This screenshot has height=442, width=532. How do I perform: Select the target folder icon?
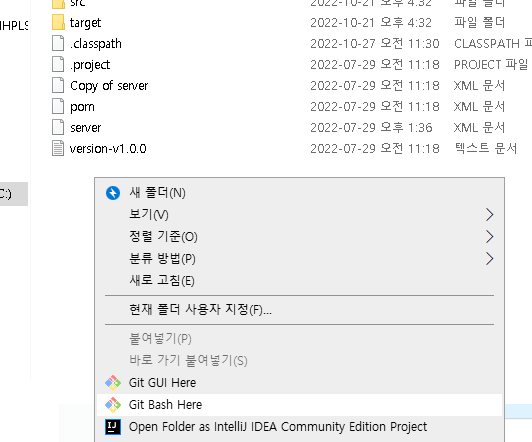point(58,22)
